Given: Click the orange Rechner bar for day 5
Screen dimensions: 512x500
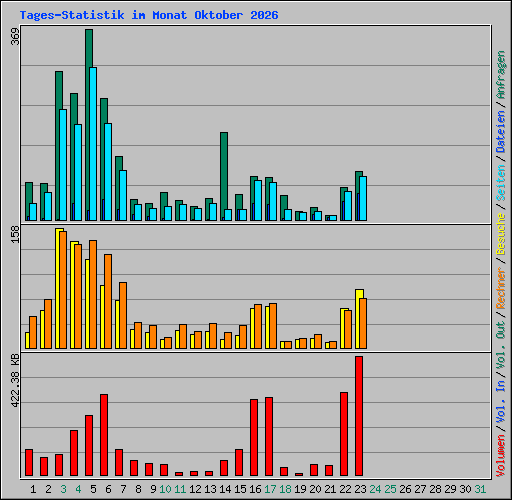Looking at the screenshot, I should pyautogui.click(x=93, y=294).
